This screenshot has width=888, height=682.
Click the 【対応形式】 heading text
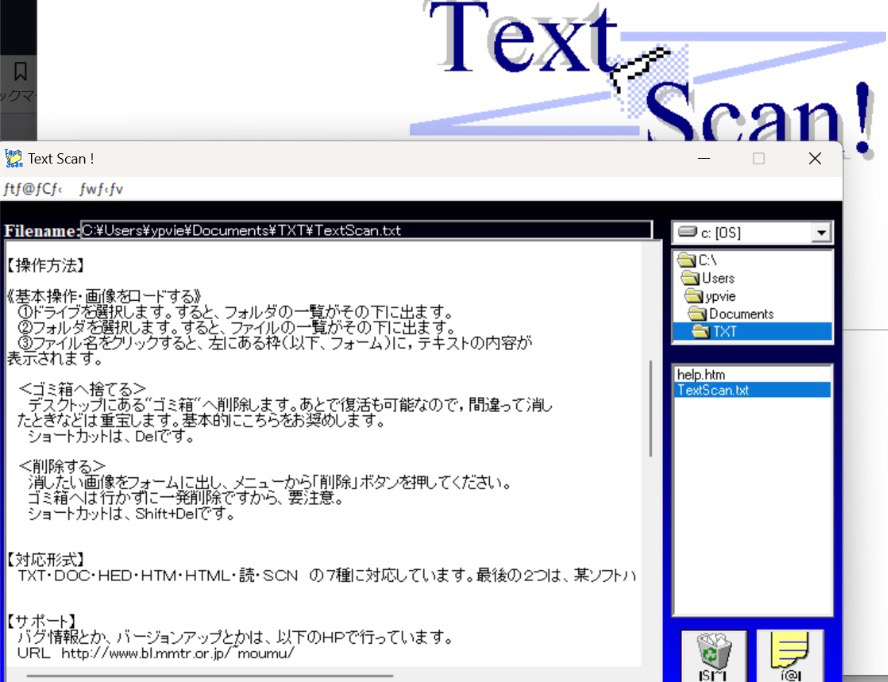(46, 560)
